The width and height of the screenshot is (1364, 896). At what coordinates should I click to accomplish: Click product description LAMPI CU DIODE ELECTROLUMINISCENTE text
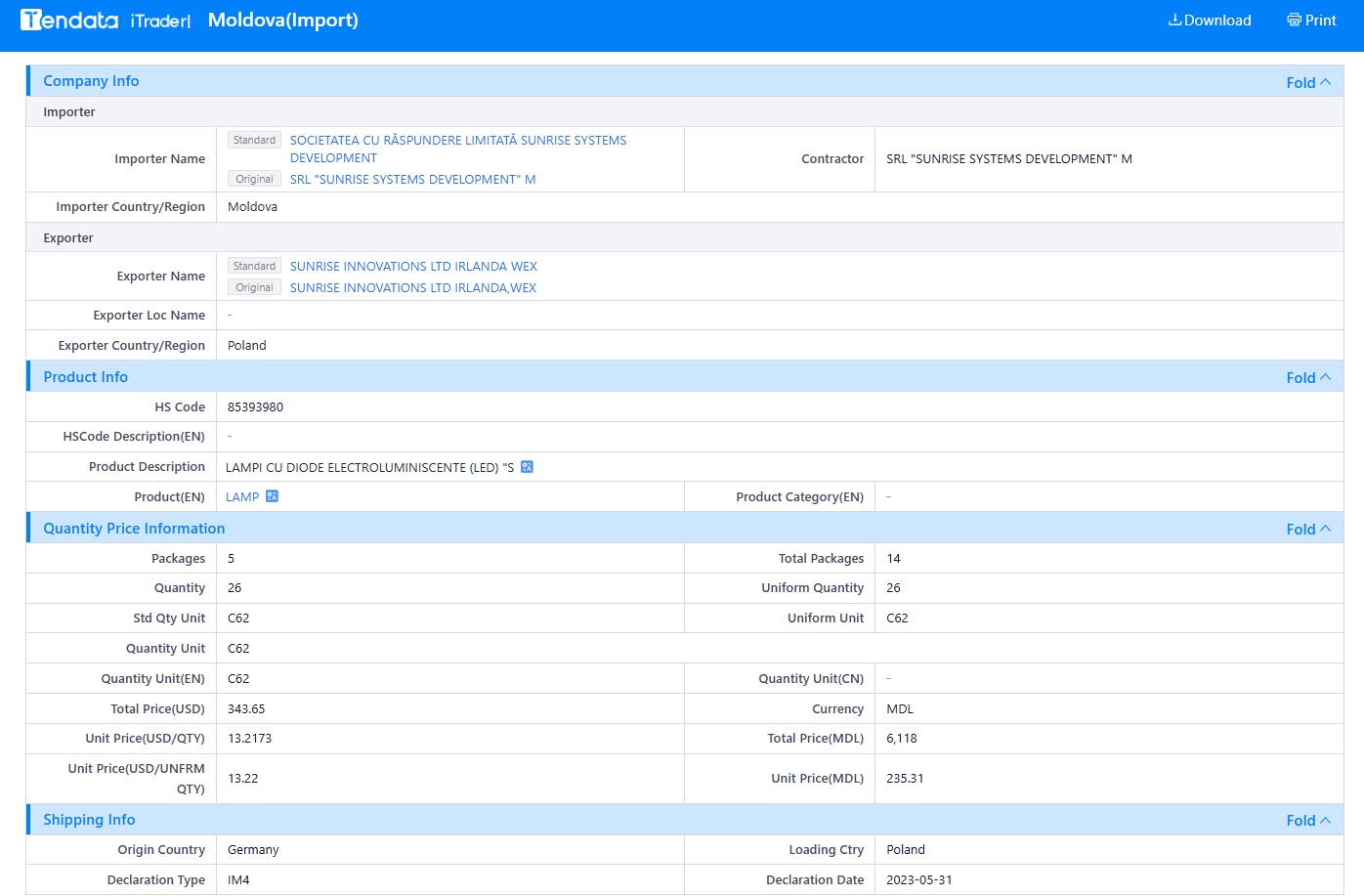pyautogui.click(x=369, y=468)
